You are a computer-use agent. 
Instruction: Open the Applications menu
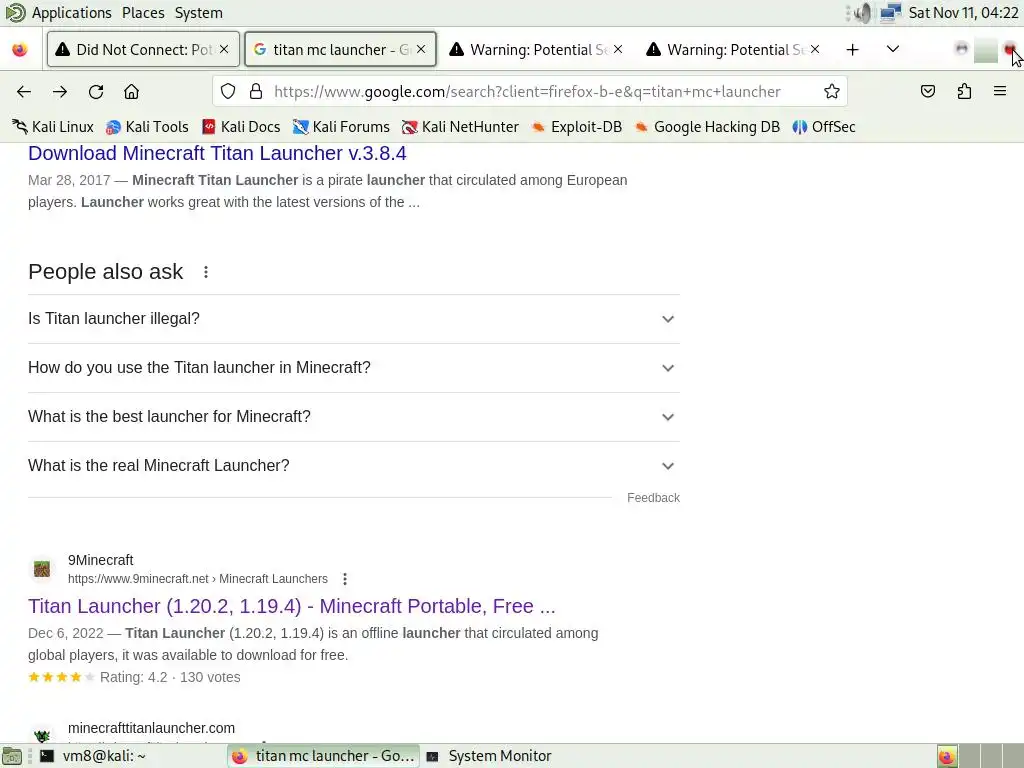pyautogui.click(x=71, y=13)
